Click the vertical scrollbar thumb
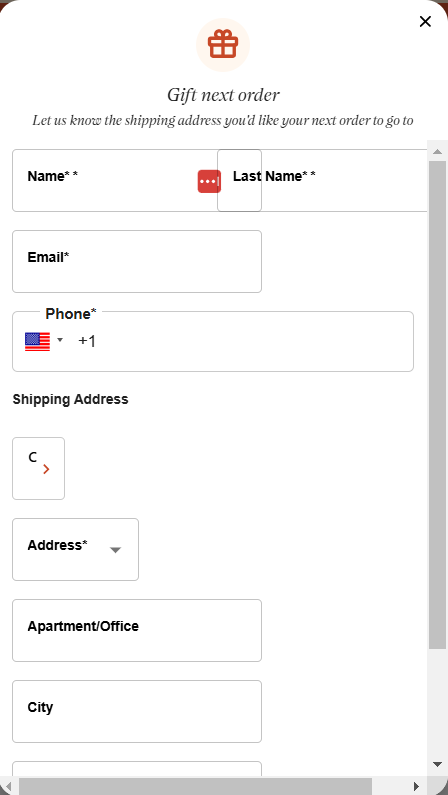 (x=437, y=405)
